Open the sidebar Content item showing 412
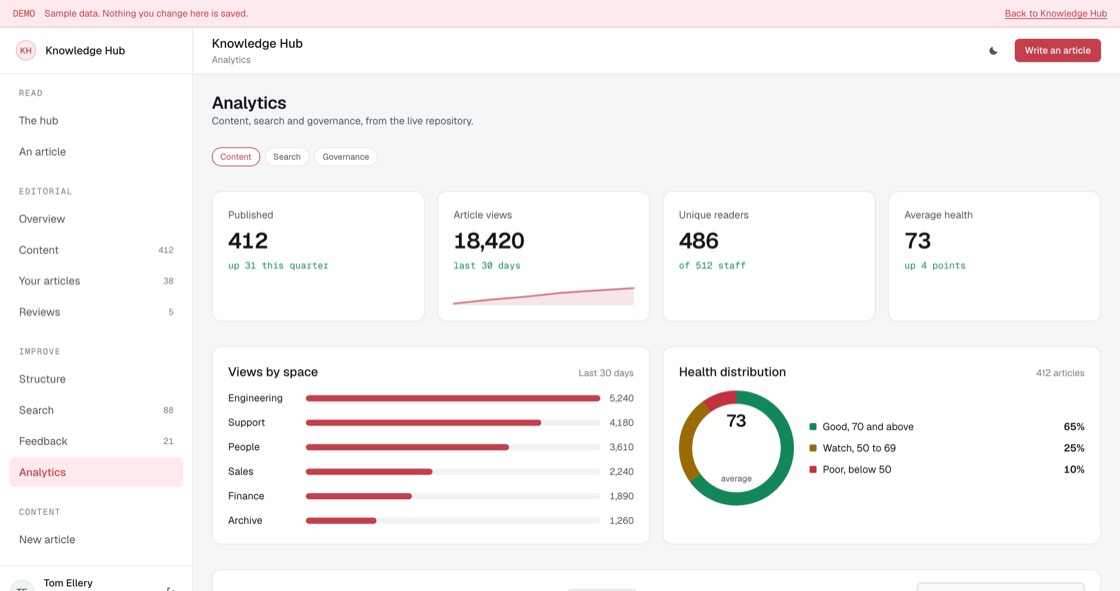Image resolution: width=1120 pixels, height=591 pixels. pyautogui.click(x=96, y=250)
